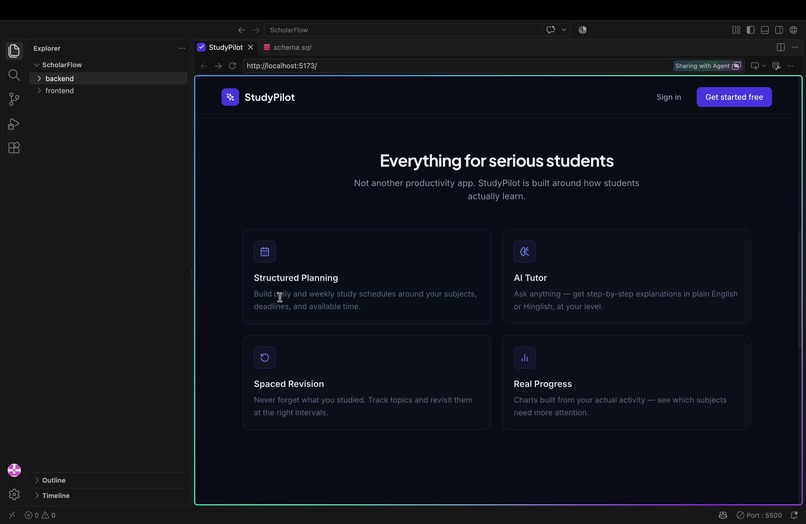This screenshot has height=524, width=806.
Task: Go back using title bar arrow
Action: [x=241, y=30]
